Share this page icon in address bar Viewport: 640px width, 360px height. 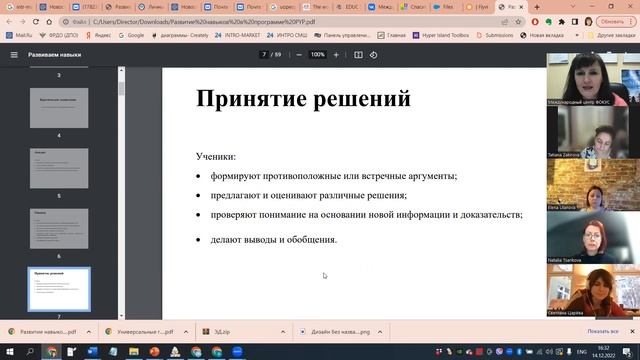(x=505, y=22)
